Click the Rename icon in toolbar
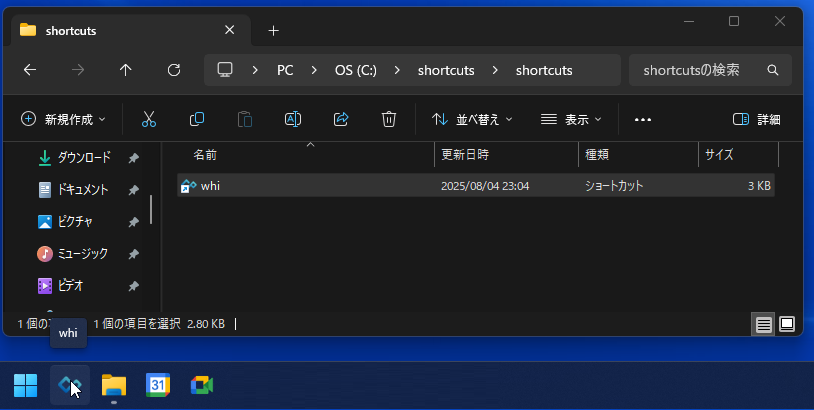Viewport: 814px width, 410px height. (x=293, y=119)
